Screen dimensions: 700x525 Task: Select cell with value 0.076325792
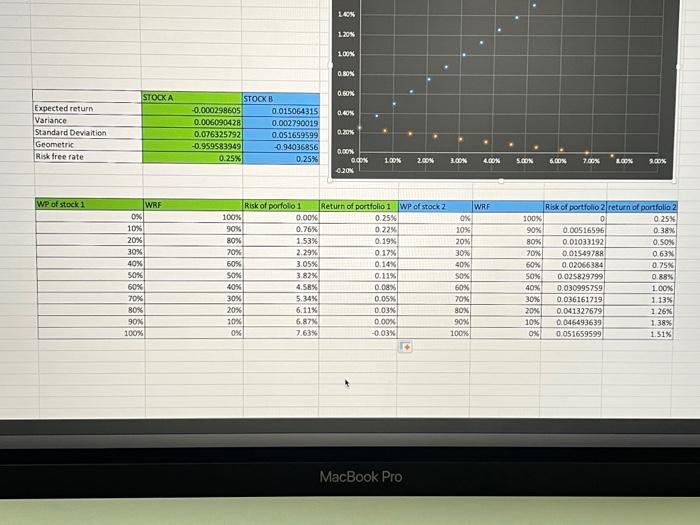(x=192, y=134)
